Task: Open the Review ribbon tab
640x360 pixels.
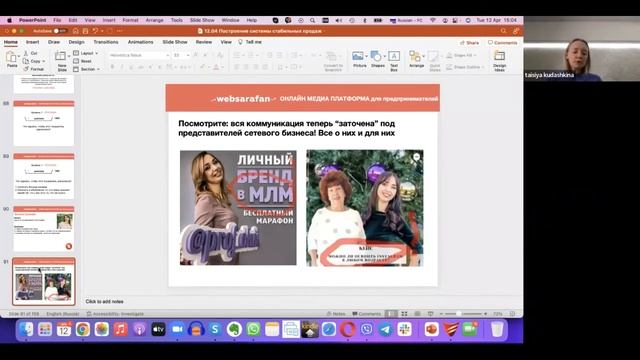Action: pyautogui.click(x=204, y=42)
